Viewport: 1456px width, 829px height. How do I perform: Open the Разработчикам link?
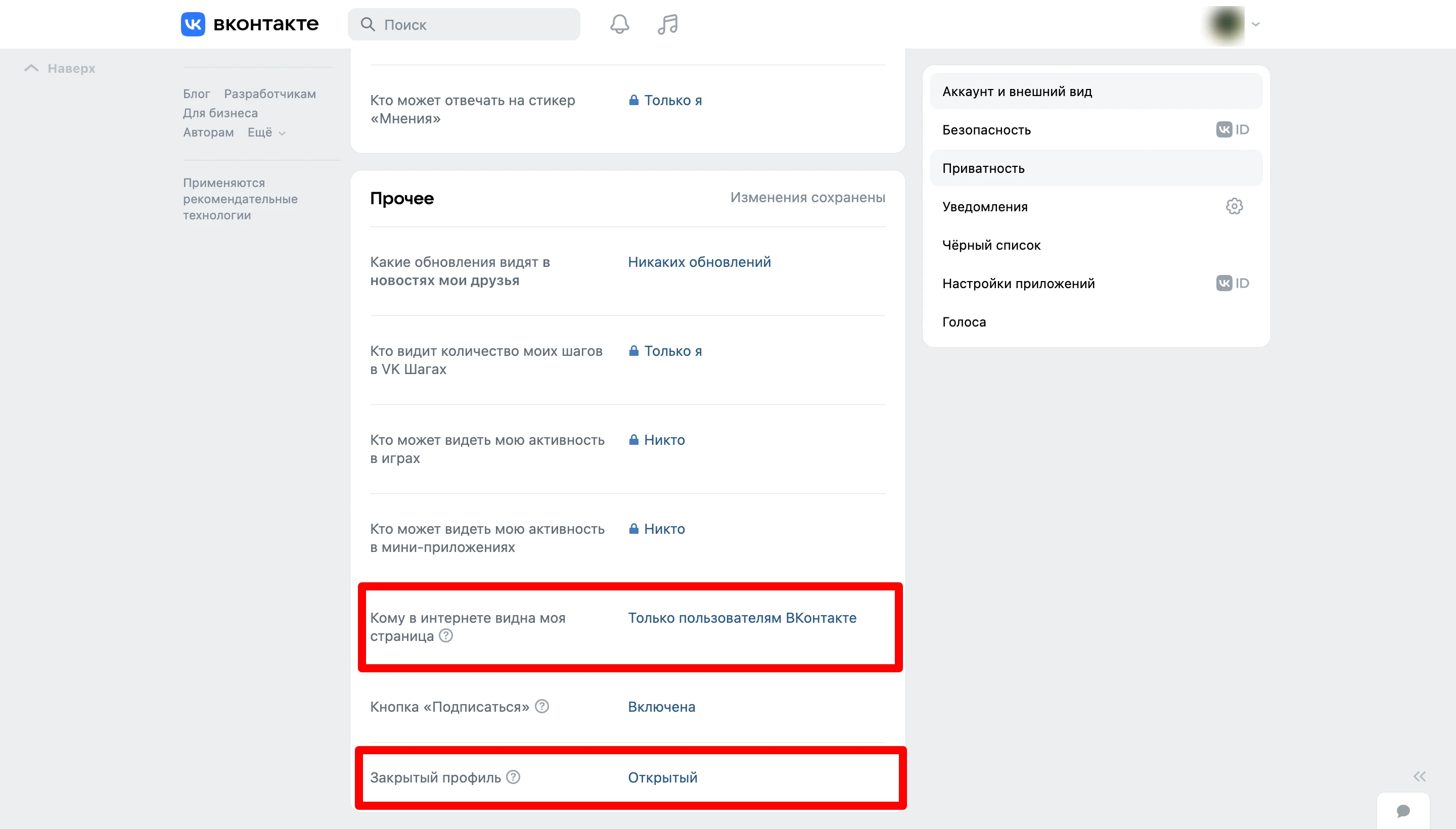269,94
